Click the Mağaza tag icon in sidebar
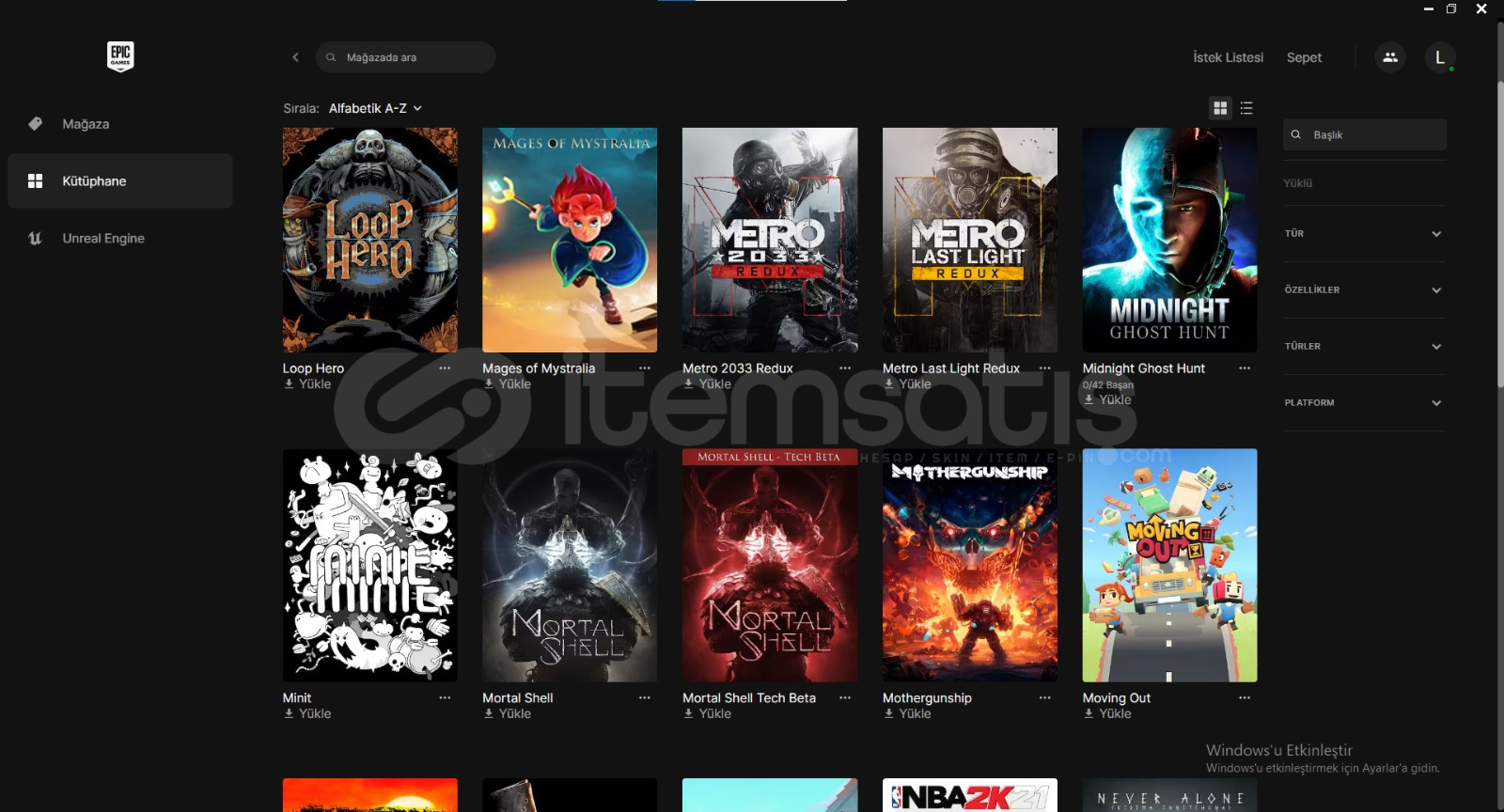 [36, 123]
